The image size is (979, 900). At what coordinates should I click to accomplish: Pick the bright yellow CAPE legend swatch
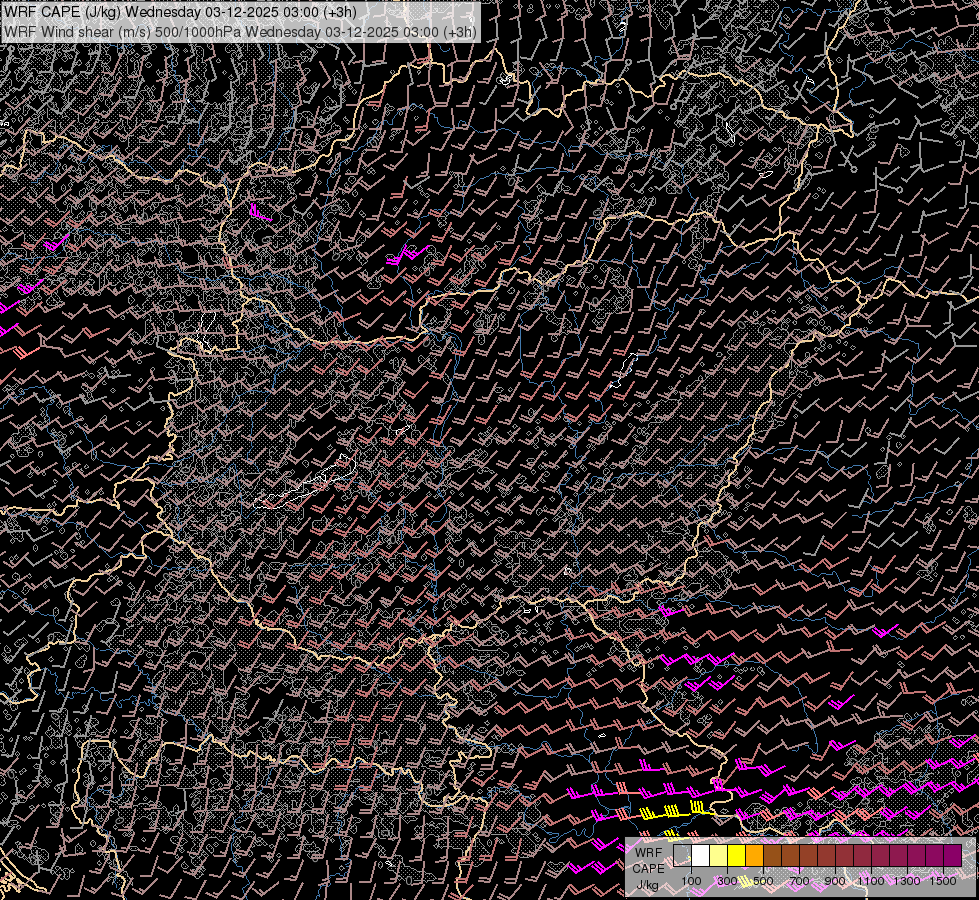click(737, 855)
